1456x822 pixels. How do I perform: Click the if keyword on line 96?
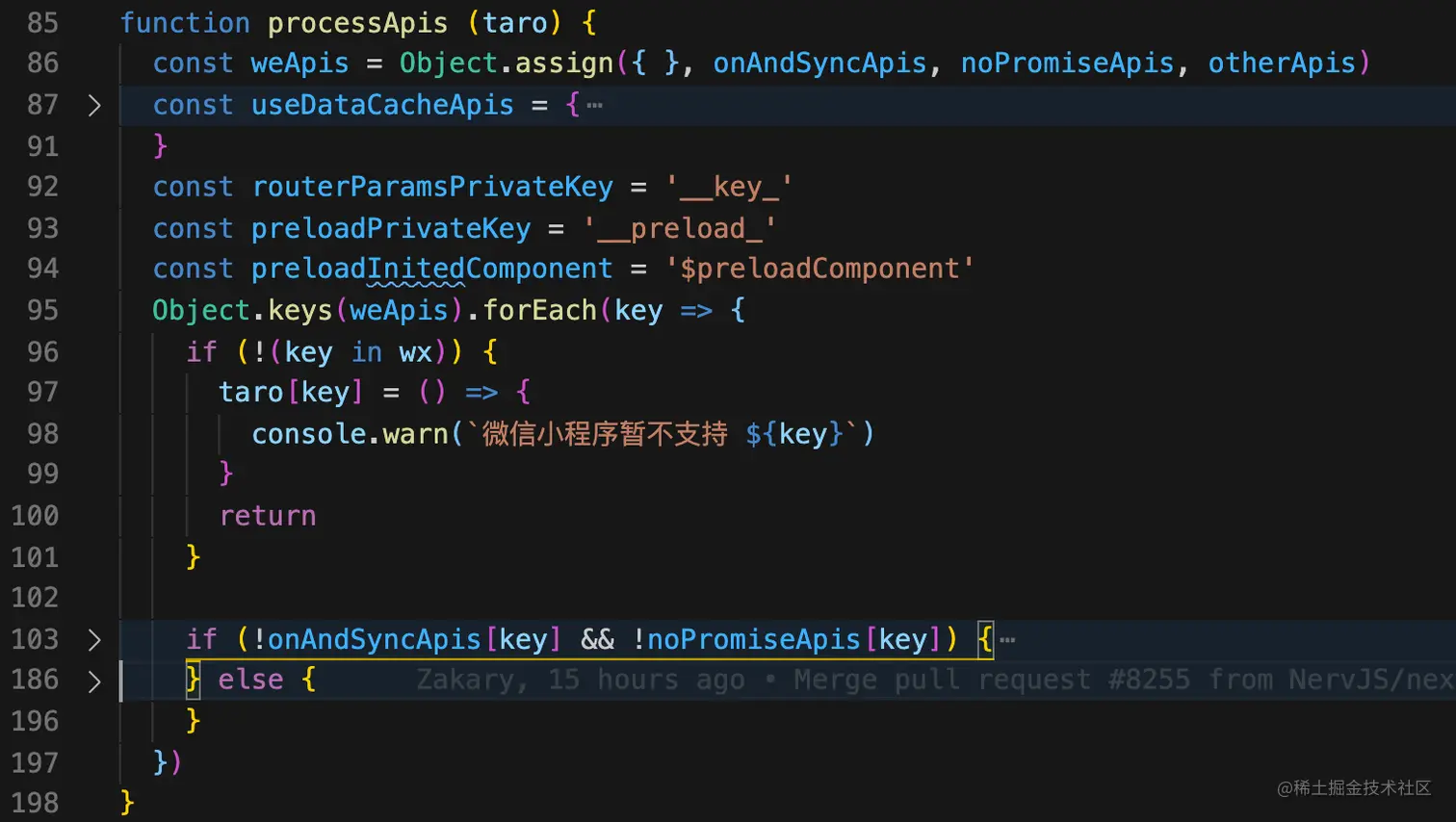coord(201,352)
